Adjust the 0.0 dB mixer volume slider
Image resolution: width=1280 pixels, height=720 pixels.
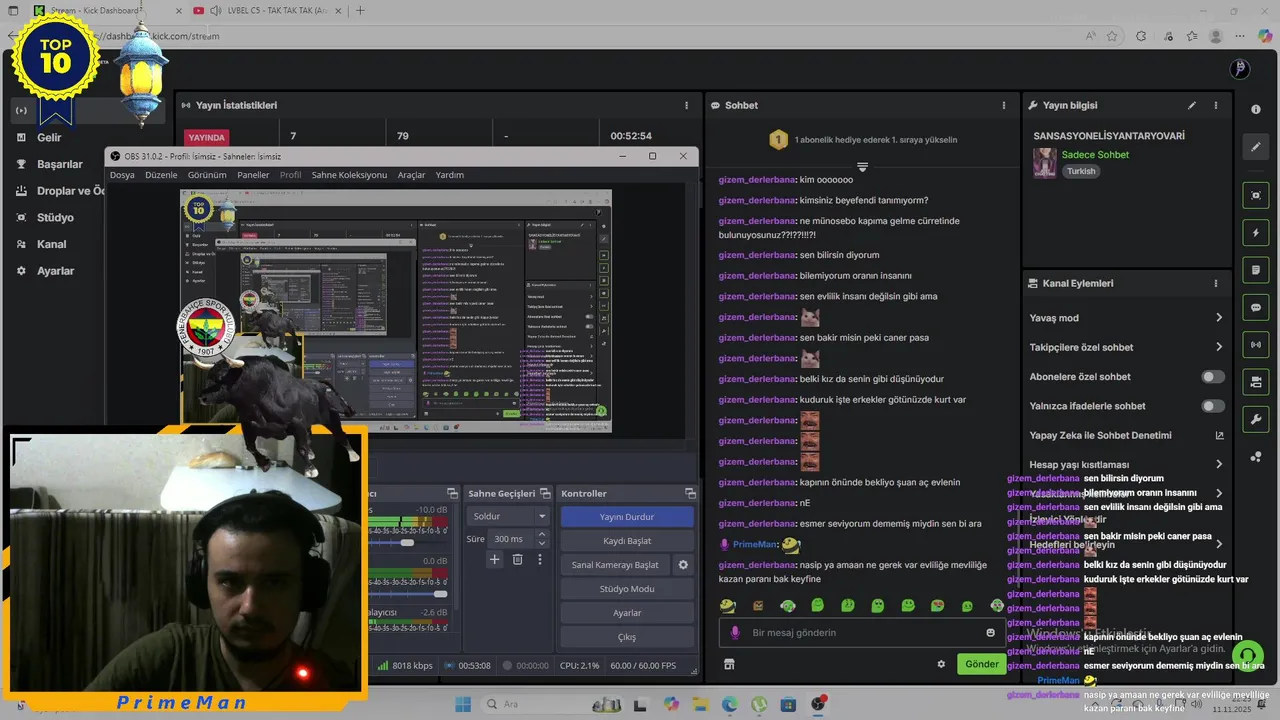(440, 594)
